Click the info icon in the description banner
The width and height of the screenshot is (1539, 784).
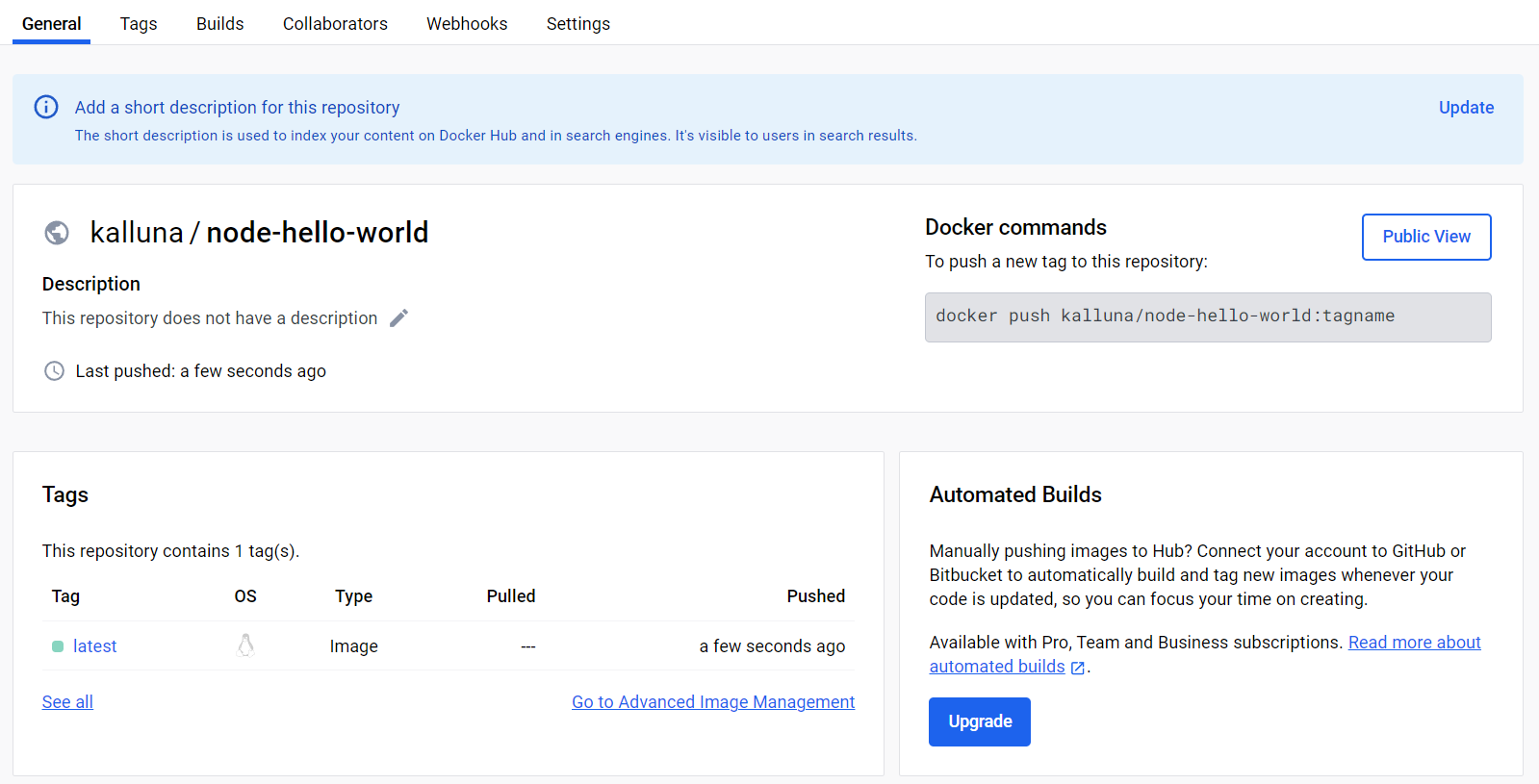(46, 107)
